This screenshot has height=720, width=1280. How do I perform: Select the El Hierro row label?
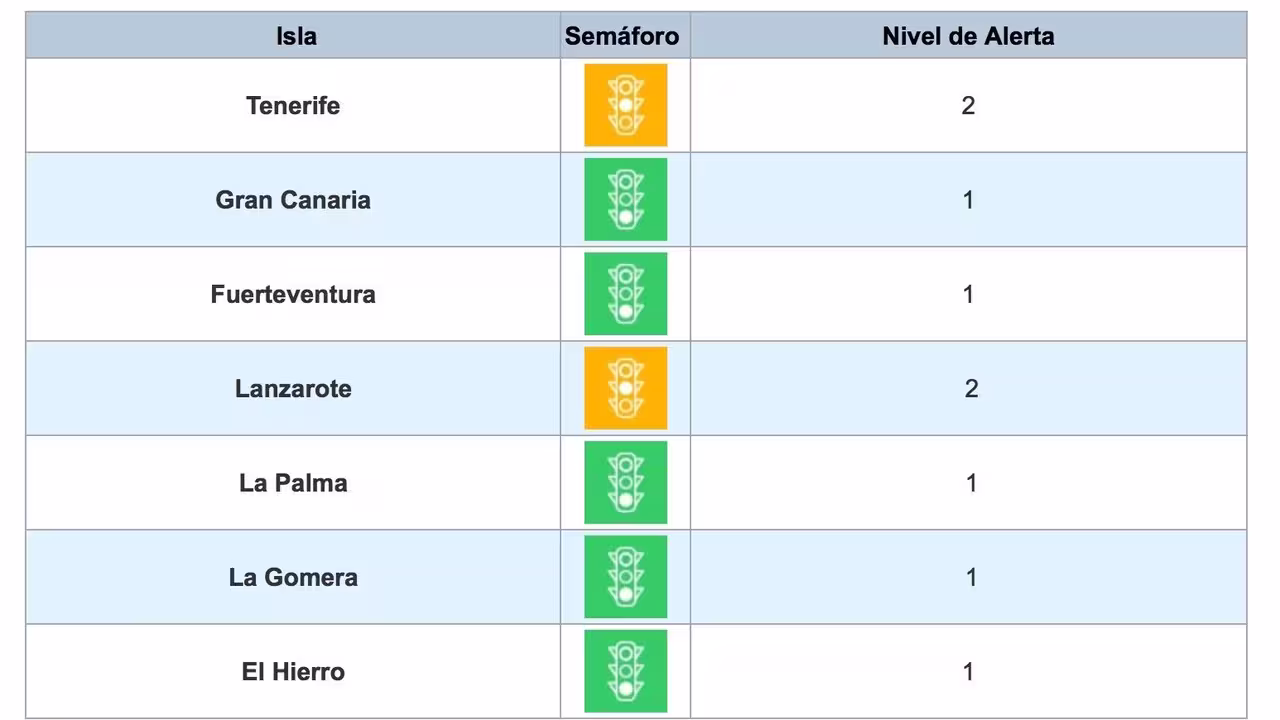coord(293,671)
